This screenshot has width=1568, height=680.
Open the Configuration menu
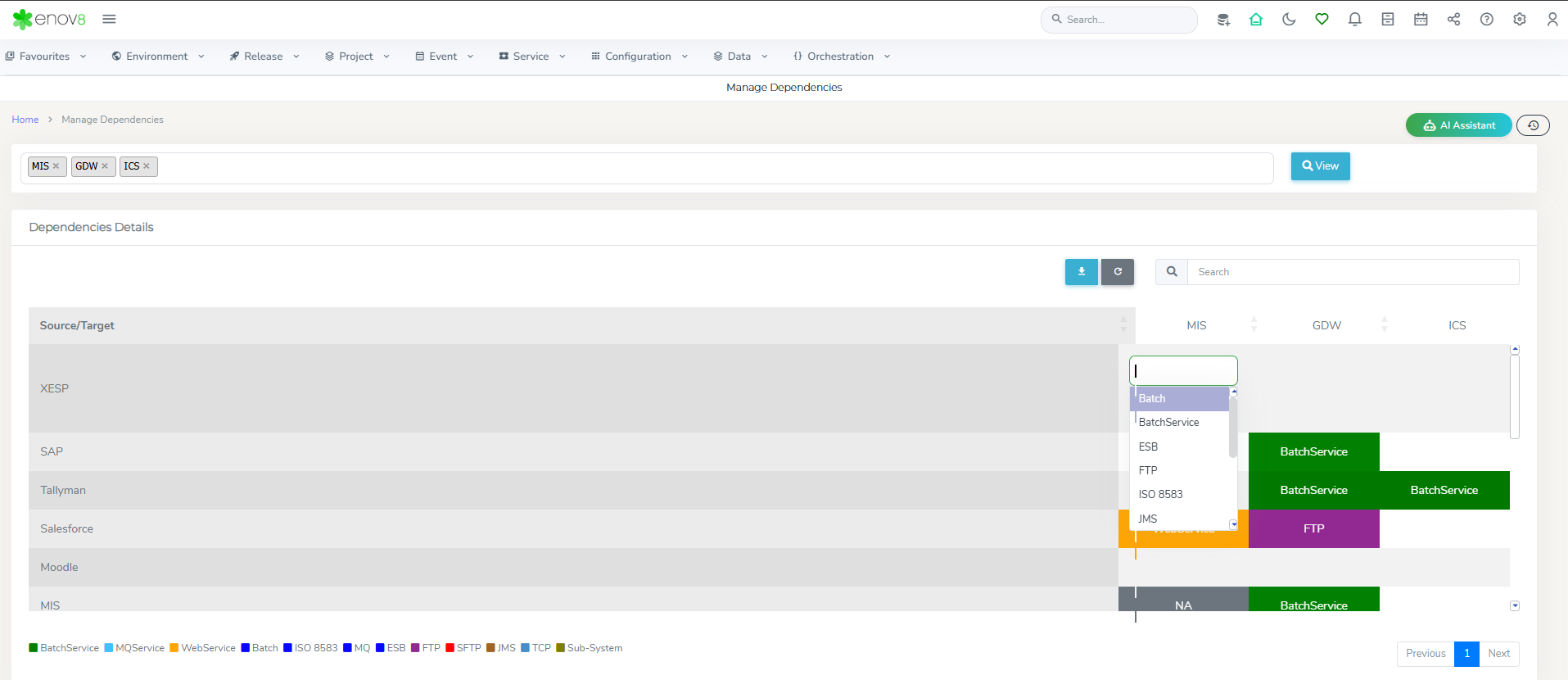tap(639, 57)
